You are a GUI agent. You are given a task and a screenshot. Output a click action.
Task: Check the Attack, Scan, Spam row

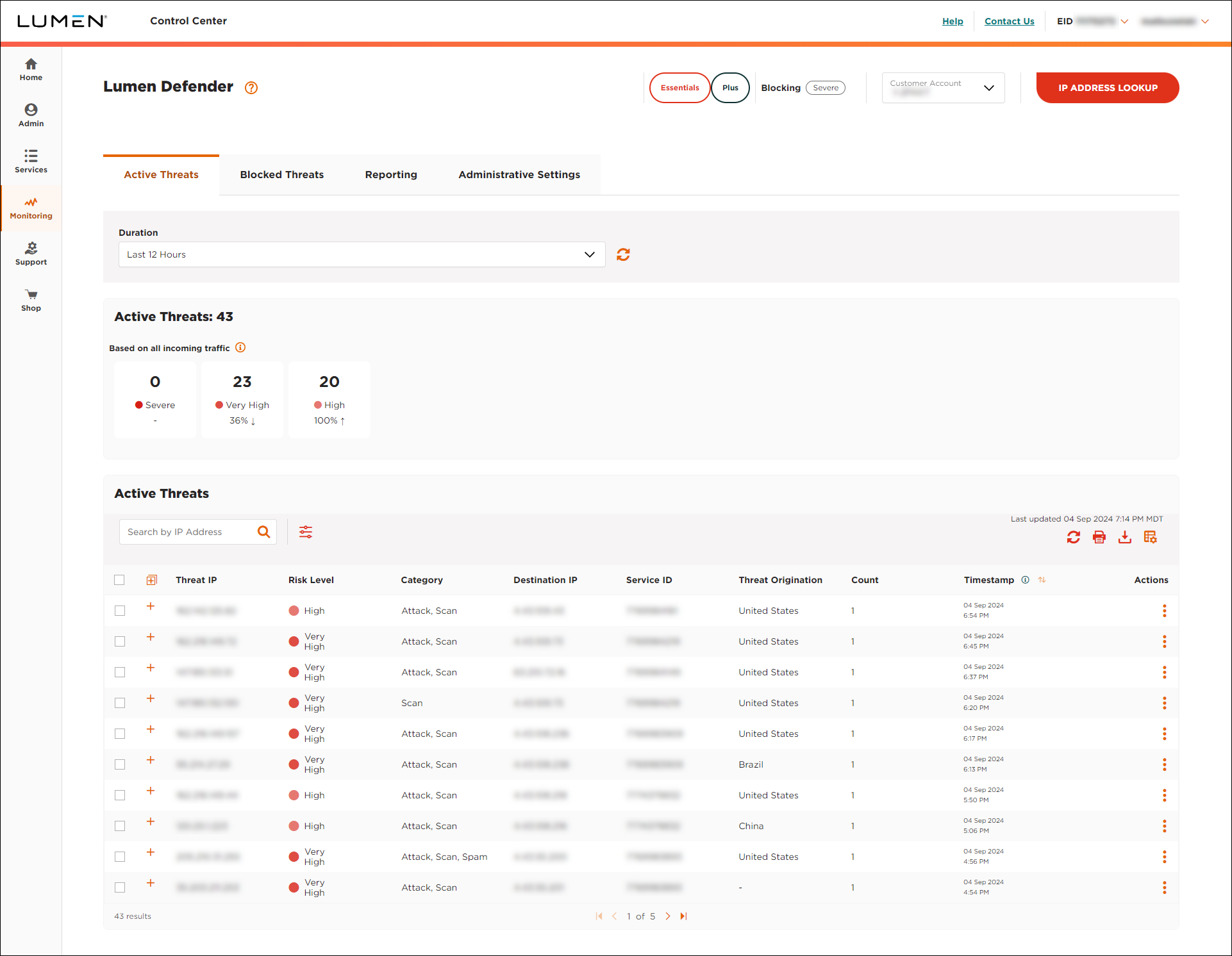[x=120, y=857]
